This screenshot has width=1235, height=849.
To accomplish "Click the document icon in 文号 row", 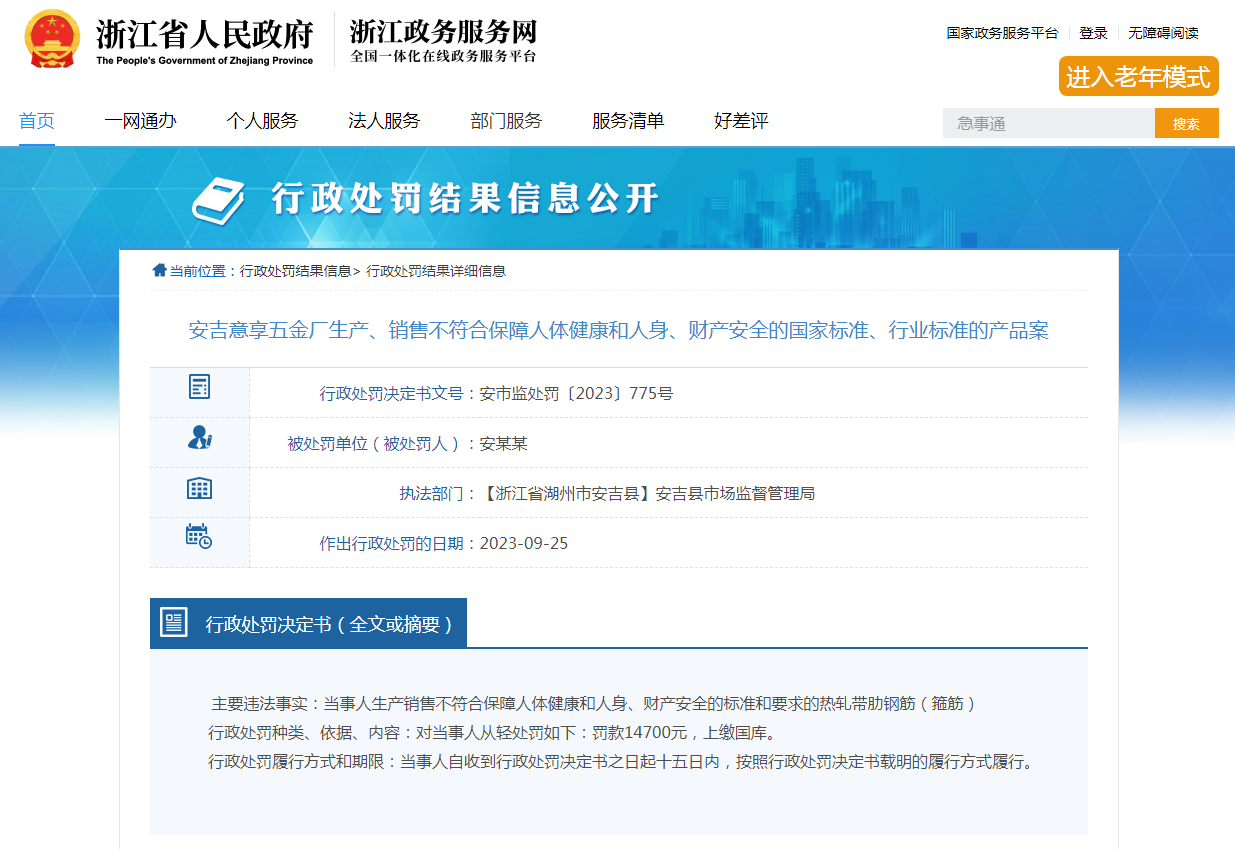I will point(200,386).
